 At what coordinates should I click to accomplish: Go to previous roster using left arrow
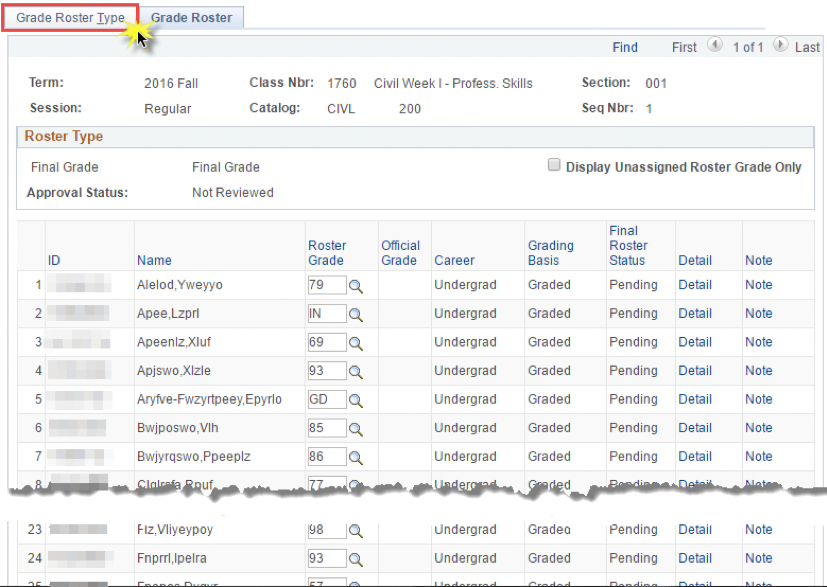(714, 46)
